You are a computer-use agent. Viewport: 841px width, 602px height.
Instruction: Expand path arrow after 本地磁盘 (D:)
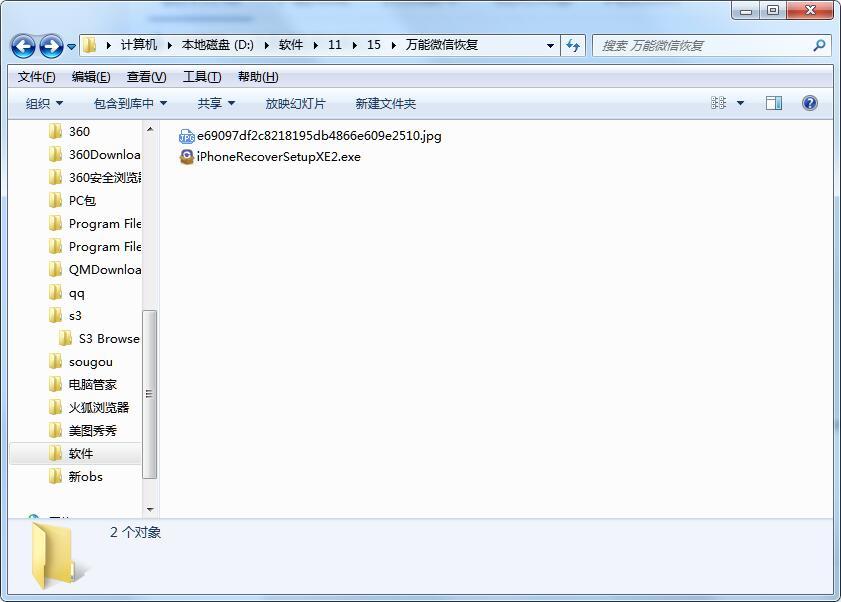[x=267, y=46]
